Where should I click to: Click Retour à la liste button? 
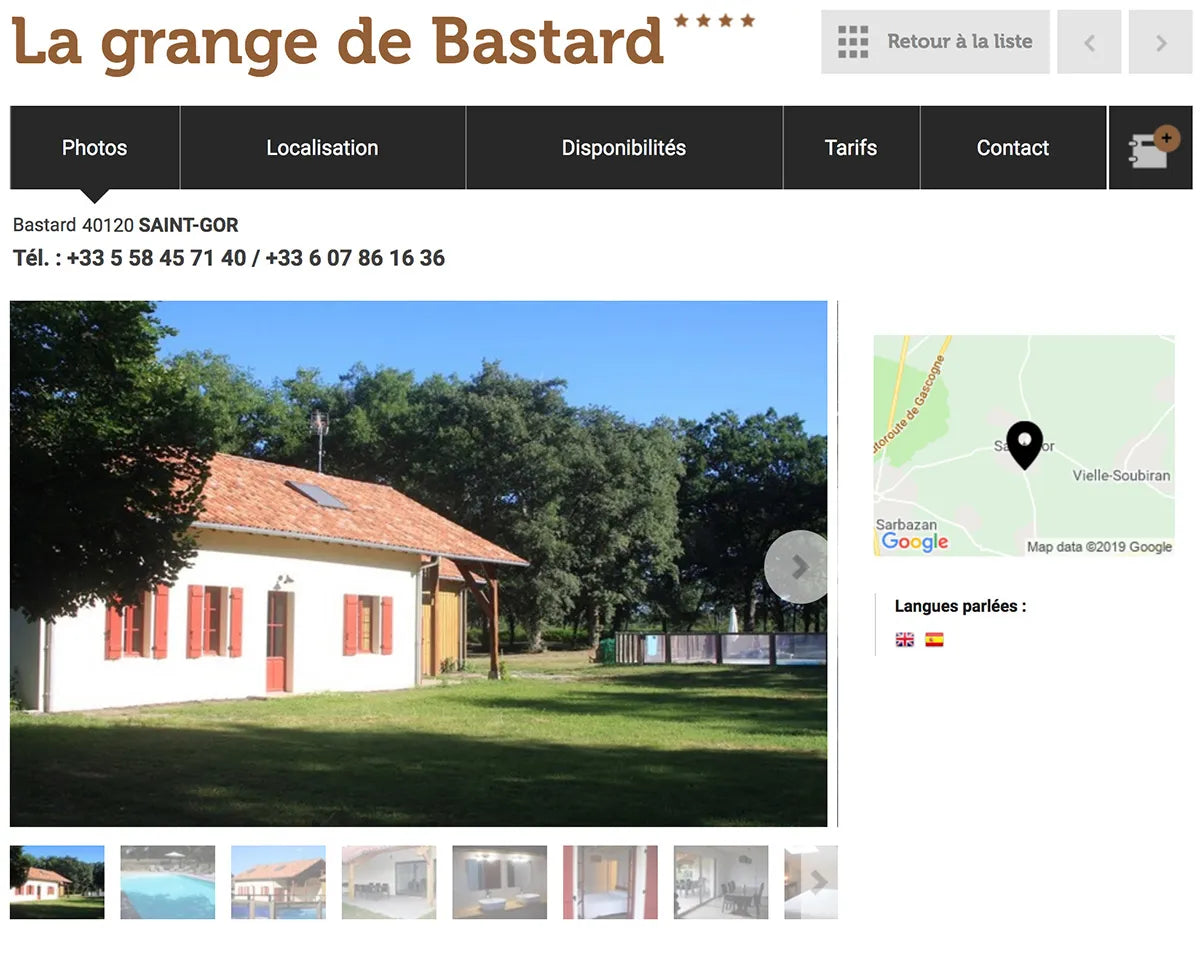pyautogui.click(x=935, y=42)
